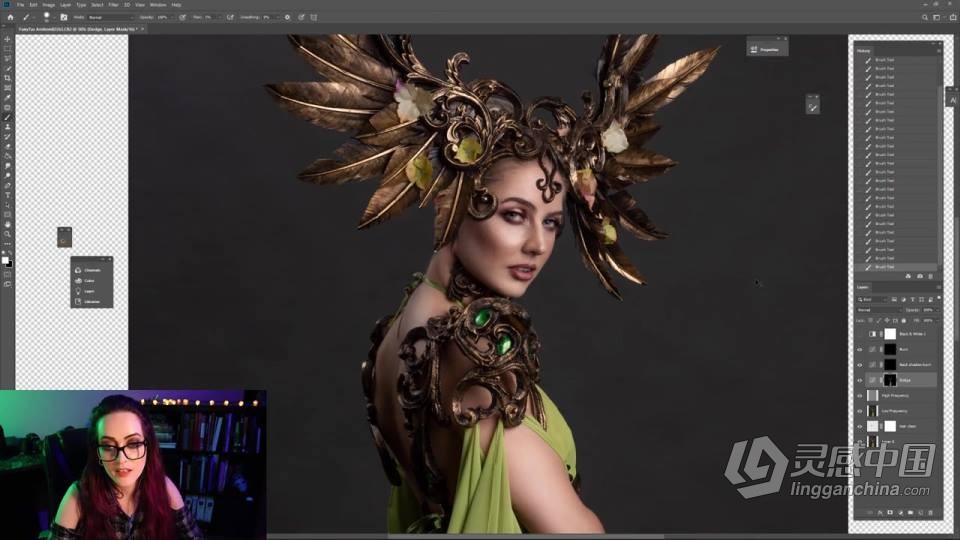Open Channels from collapsed panel group
Screen dimensions: 960x540
[x=91, y=270]
